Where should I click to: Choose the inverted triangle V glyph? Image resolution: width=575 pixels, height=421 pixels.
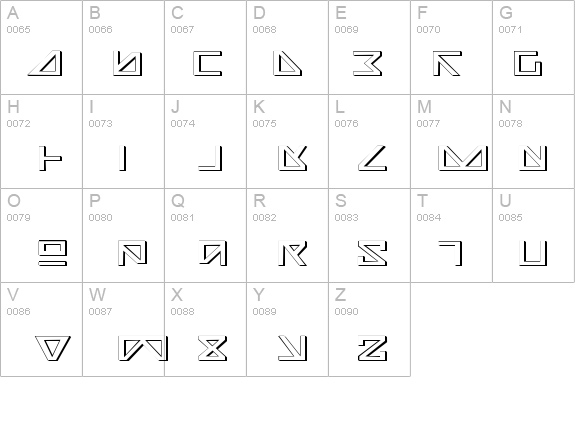click(x=53, y=348)
